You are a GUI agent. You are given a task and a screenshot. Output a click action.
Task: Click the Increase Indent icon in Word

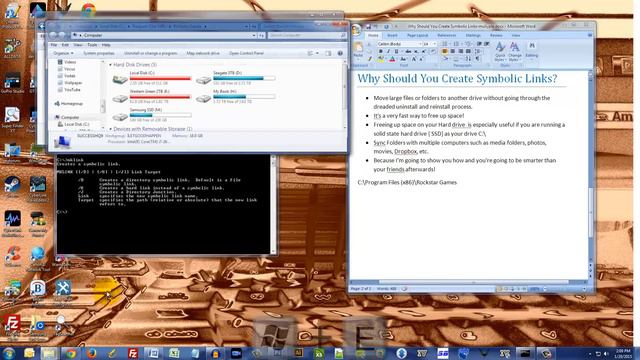click(x=487, y=44)
